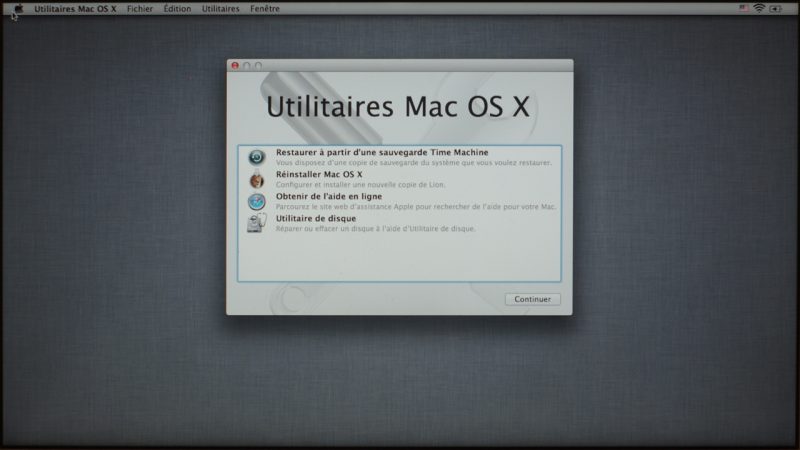Viewport: 800px width, 450px height.
Task: Click the Continuer button
Action: 533,299
